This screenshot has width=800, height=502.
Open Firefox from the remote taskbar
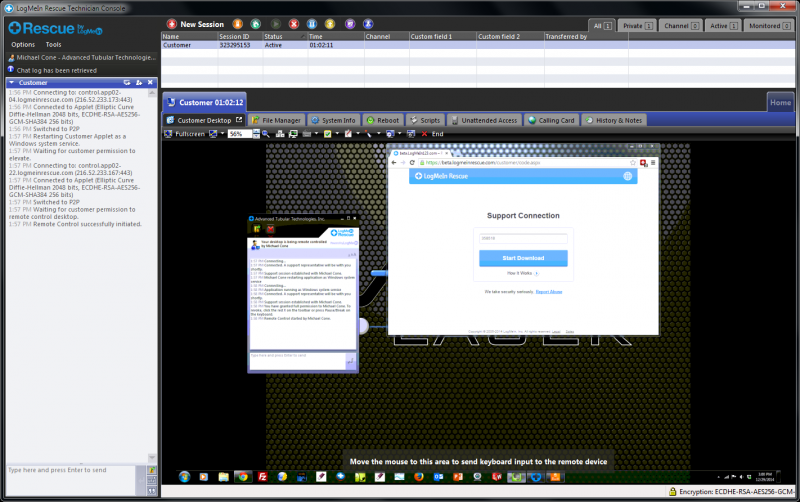[419, 476]
